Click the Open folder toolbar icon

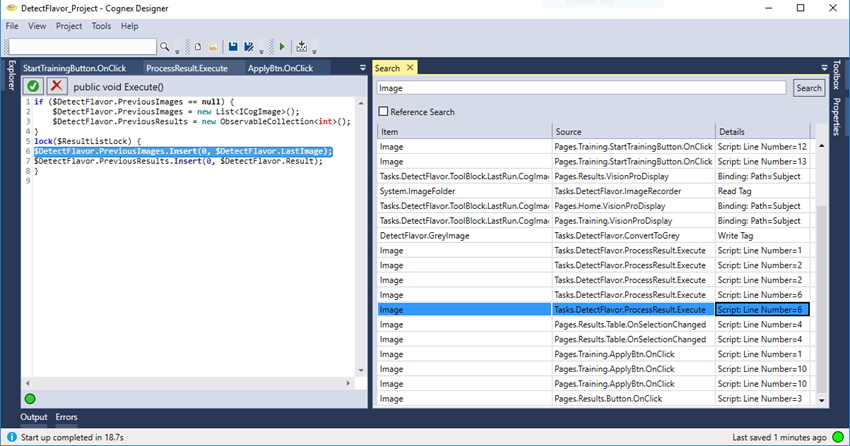click(x=212, y=47)
